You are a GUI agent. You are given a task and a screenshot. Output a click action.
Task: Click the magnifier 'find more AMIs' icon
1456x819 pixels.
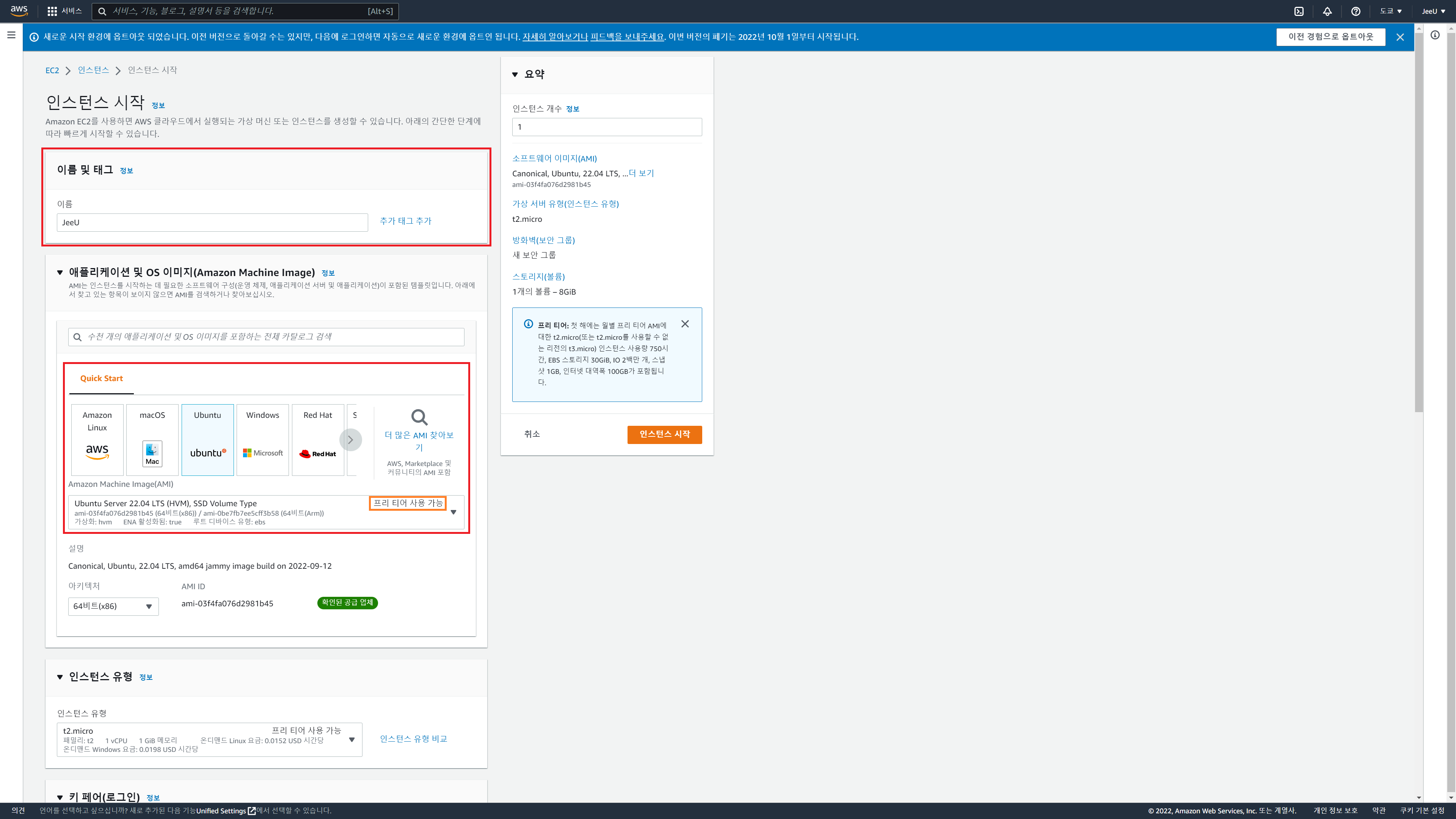pos(419,417)
